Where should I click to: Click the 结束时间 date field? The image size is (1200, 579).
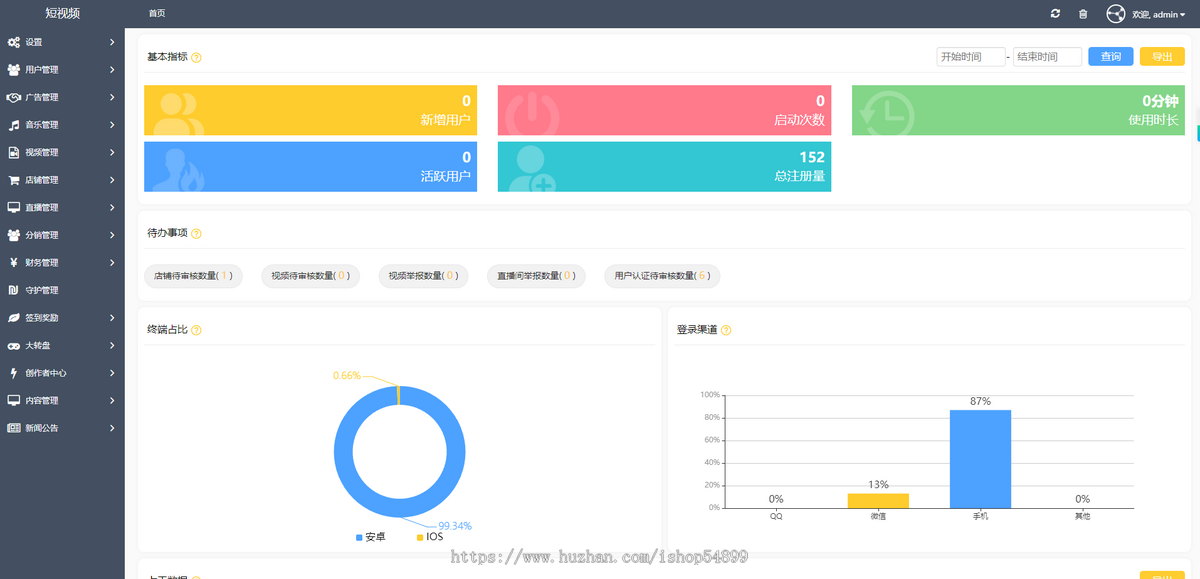point(1047,57)
